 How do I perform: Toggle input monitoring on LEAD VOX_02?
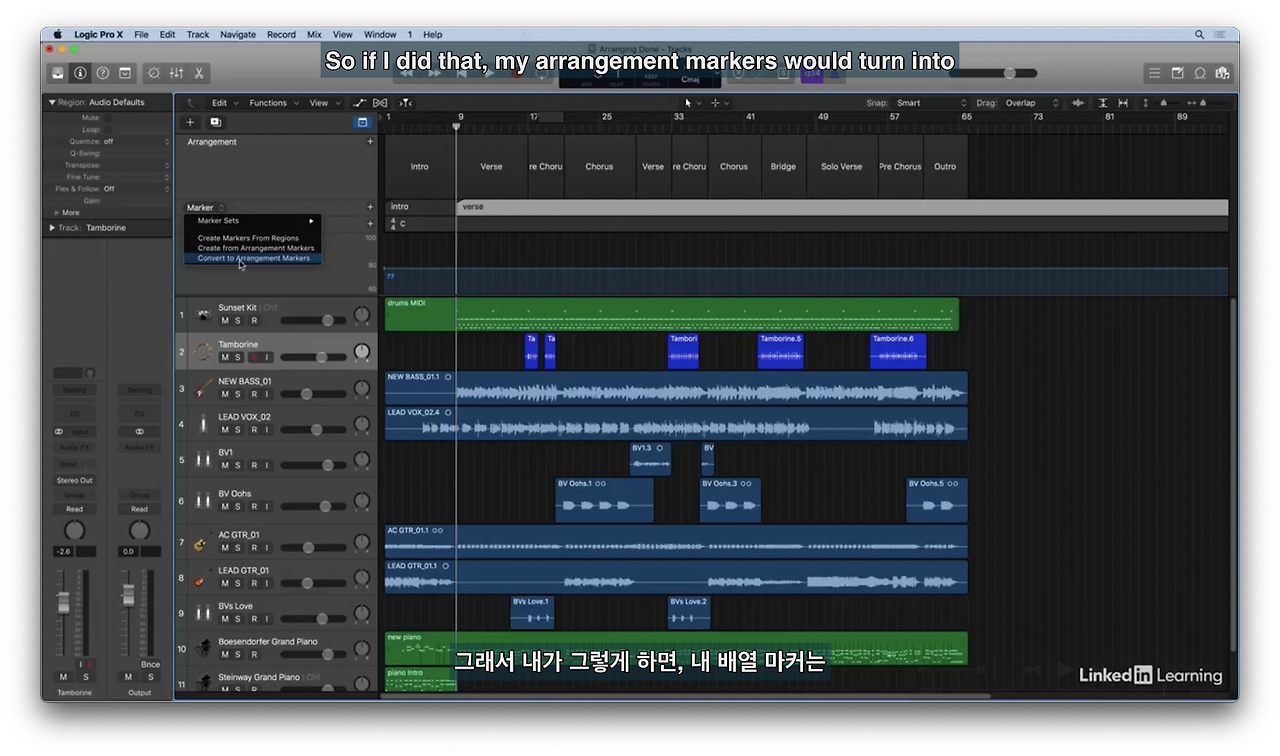(267, 430)
